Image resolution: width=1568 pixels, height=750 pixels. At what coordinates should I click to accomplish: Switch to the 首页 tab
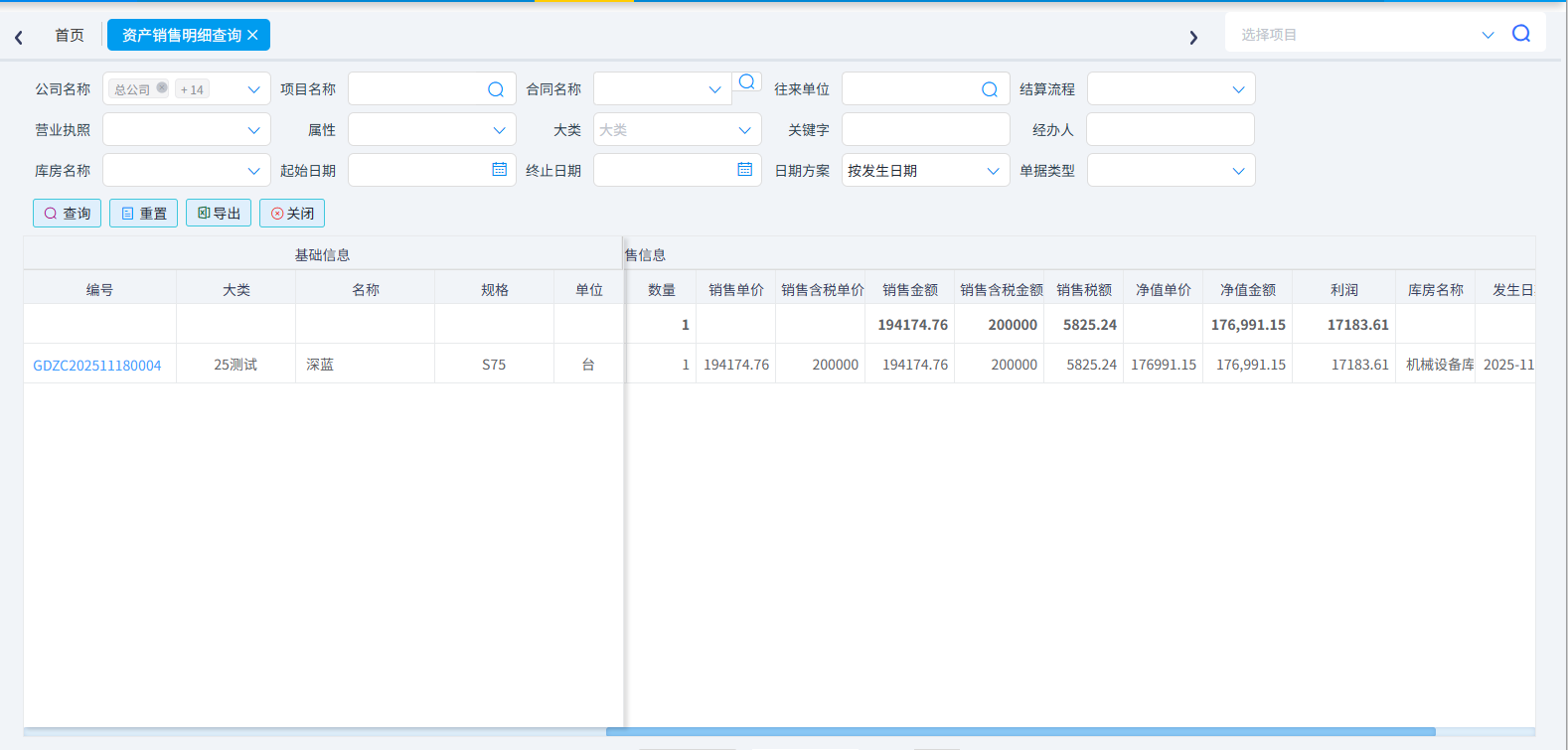point(70,35)
